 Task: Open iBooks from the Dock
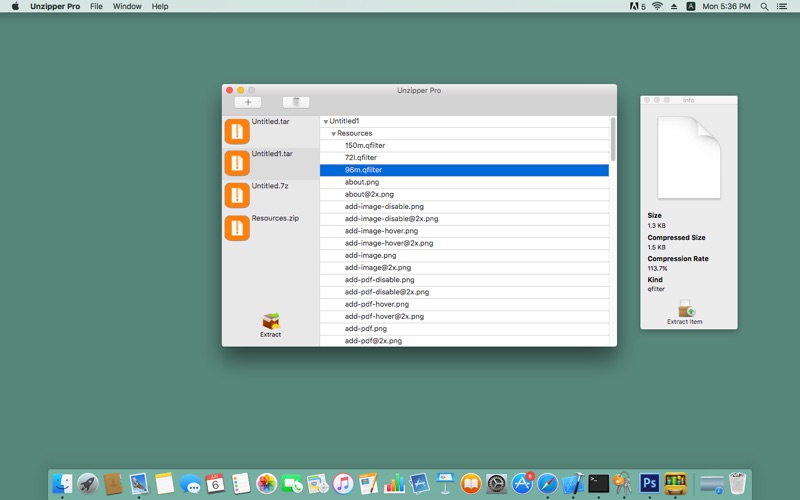point(470,483)
